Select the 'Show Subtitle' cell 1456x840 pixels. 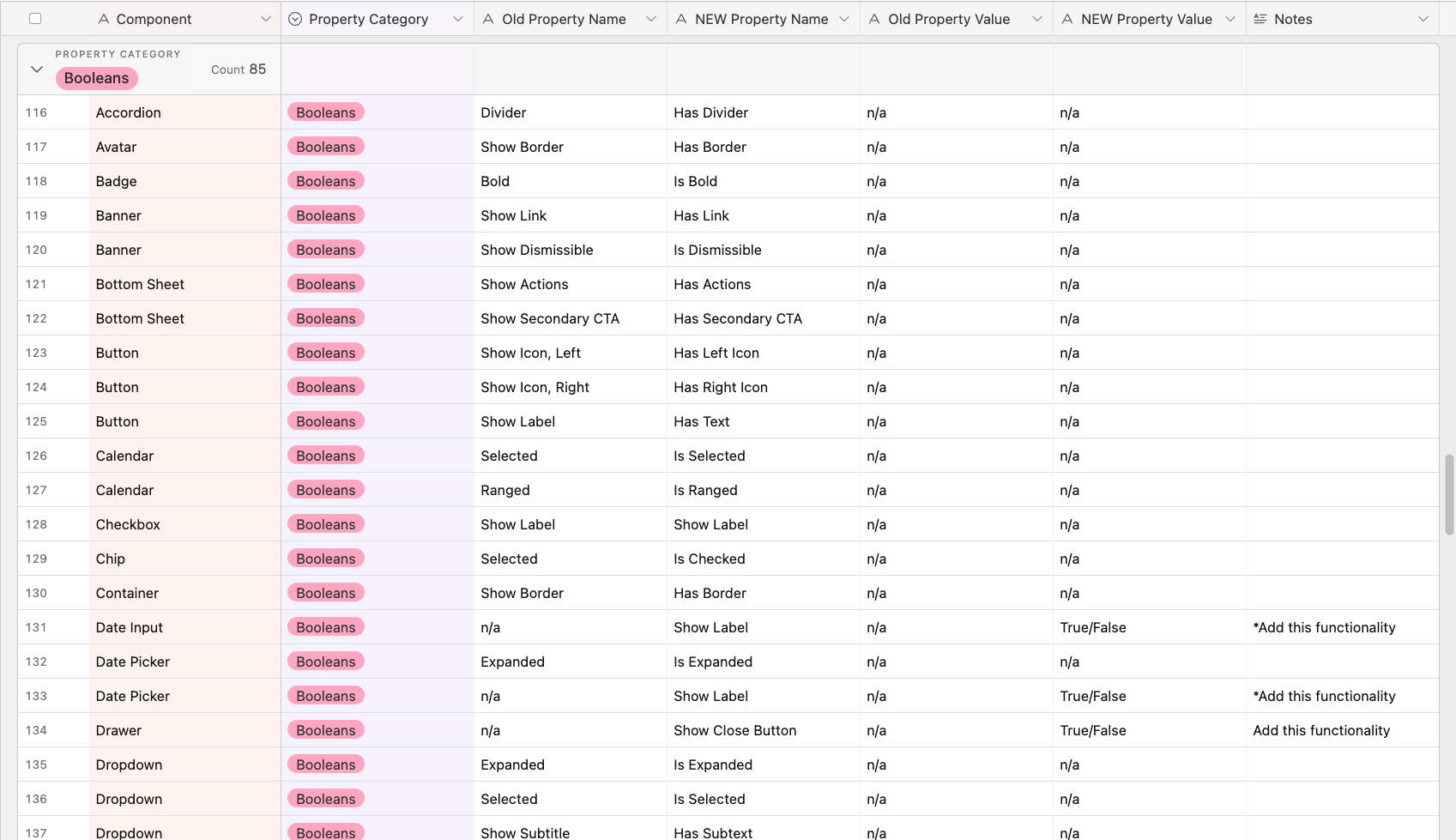pos(571,829)
